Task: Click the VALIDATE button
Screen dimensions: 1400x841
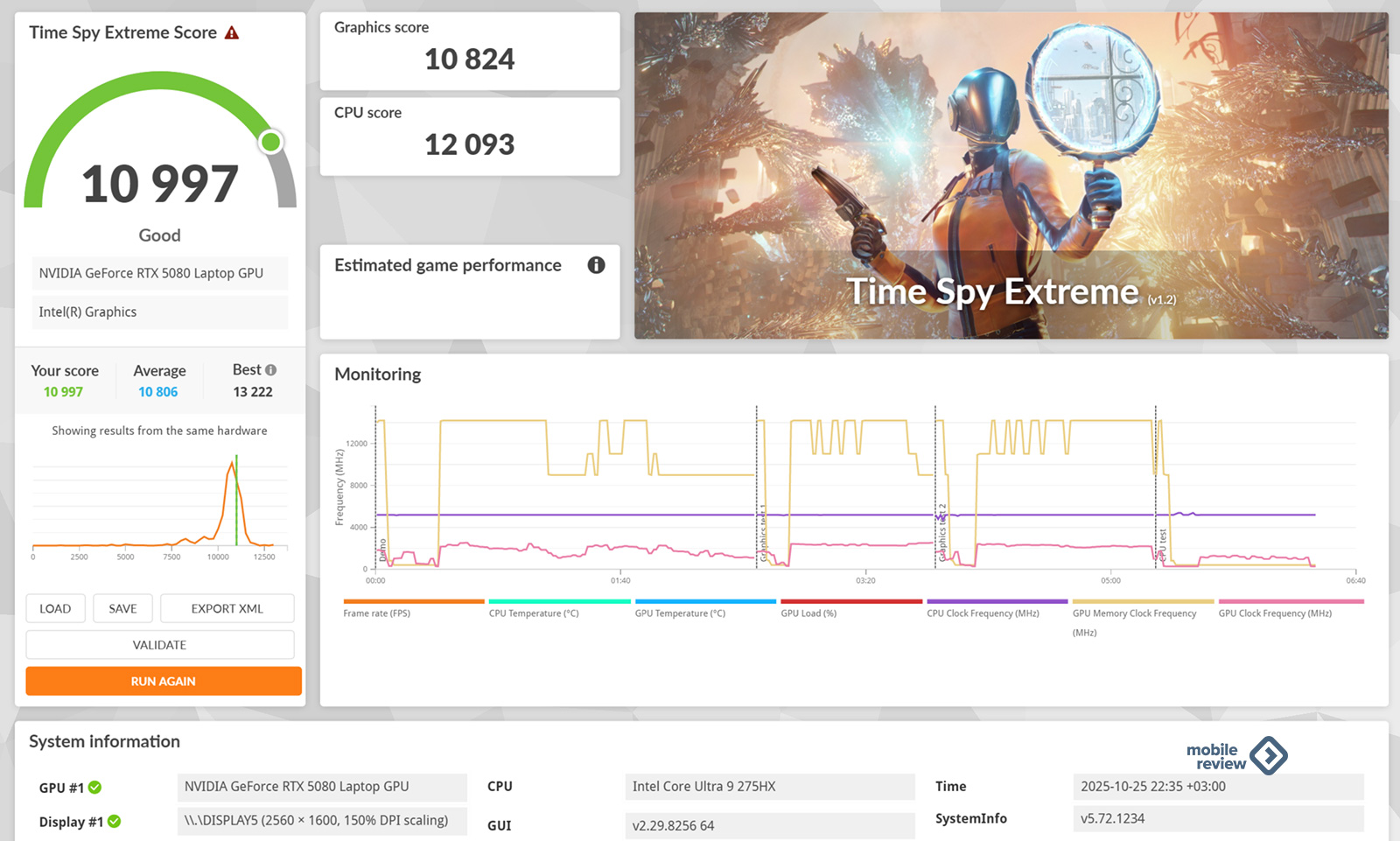Action: 159,645
